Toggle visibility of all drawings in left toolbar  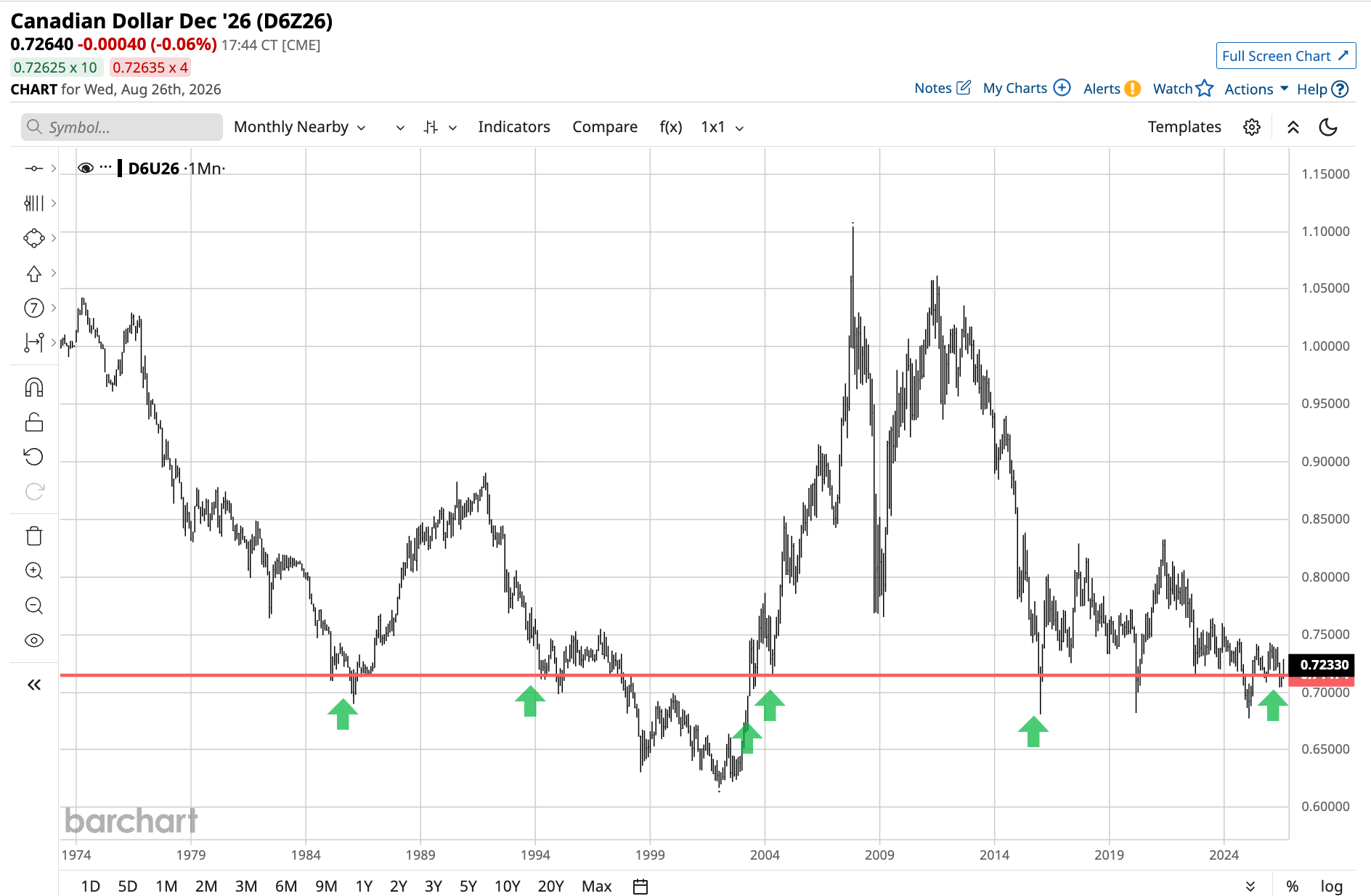[x=33, y=640]
